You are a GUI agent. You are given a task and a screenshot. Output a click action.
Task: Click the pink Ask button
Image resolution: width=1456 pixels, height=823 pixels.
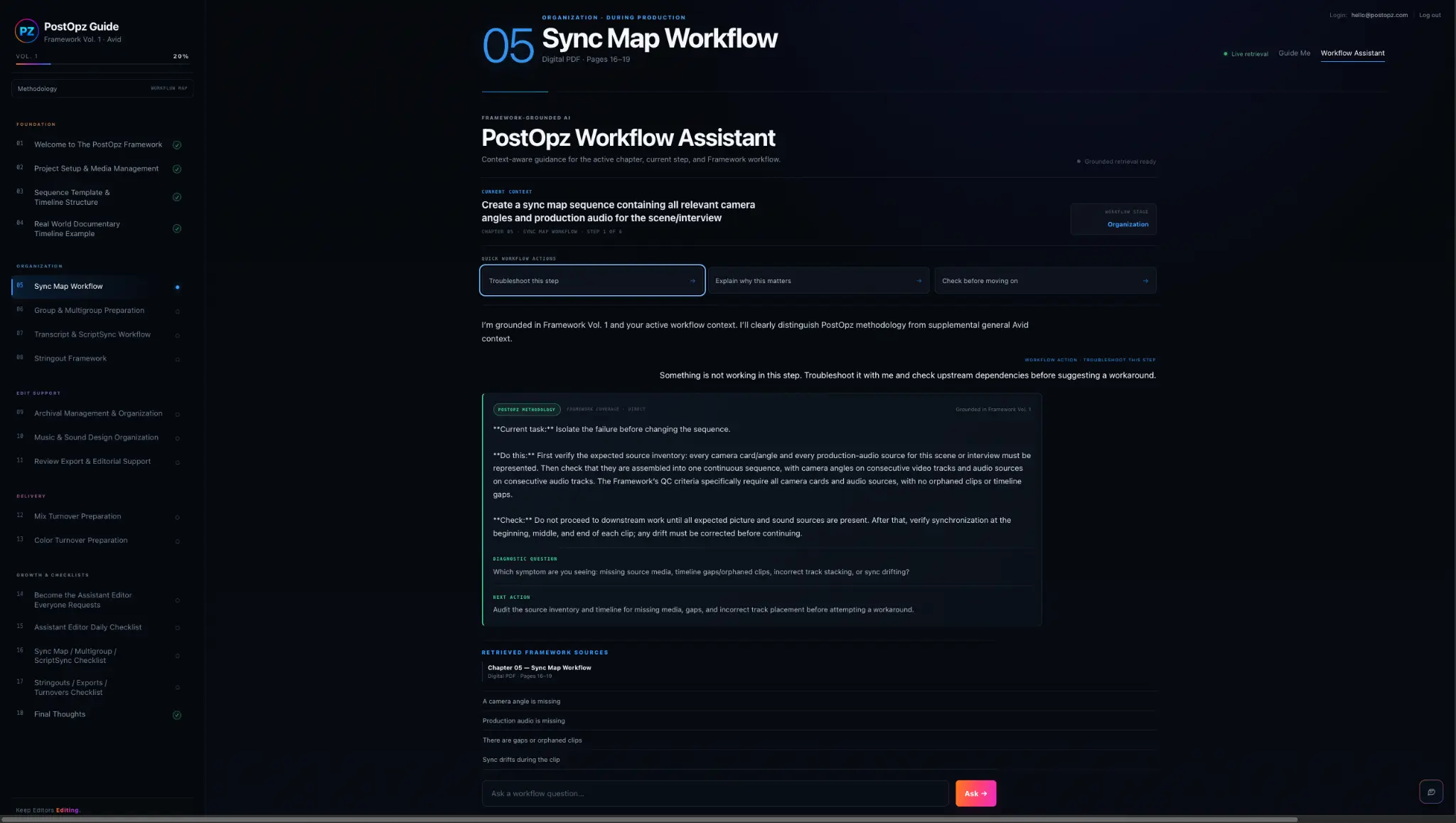pos(975,793)
